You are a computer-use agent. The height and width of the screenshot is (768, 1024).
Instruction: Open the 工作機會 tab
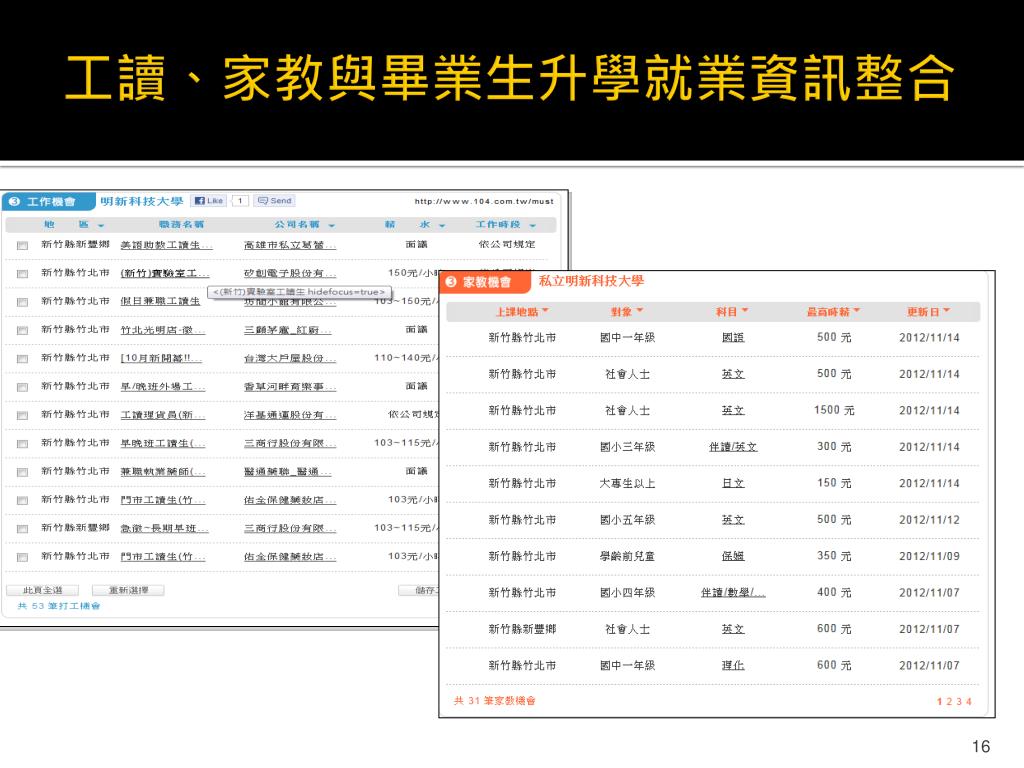click(x=49, y=201)
